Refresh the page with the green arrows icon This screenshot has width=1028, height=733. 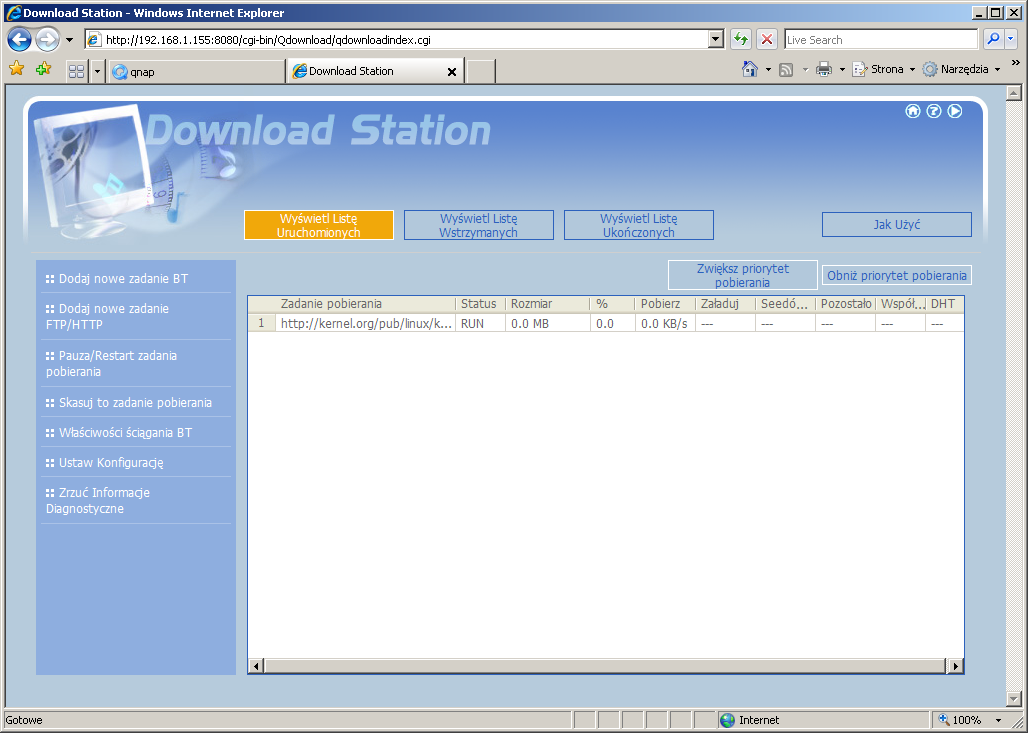coord(741,39)
